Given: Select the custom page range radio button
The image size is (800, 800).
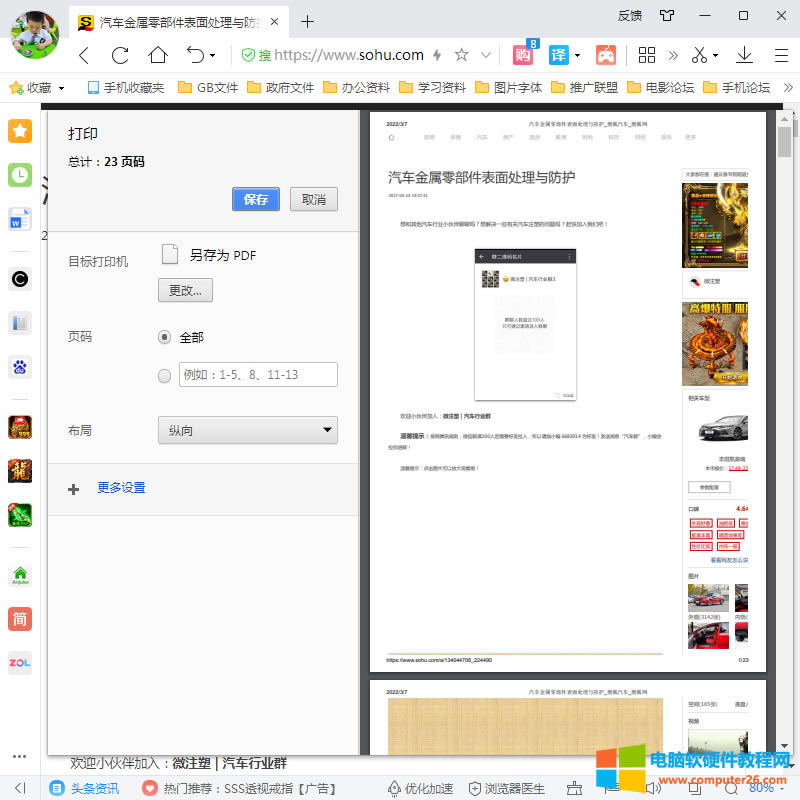Looking at the screenshot, I should coord(163,376).
